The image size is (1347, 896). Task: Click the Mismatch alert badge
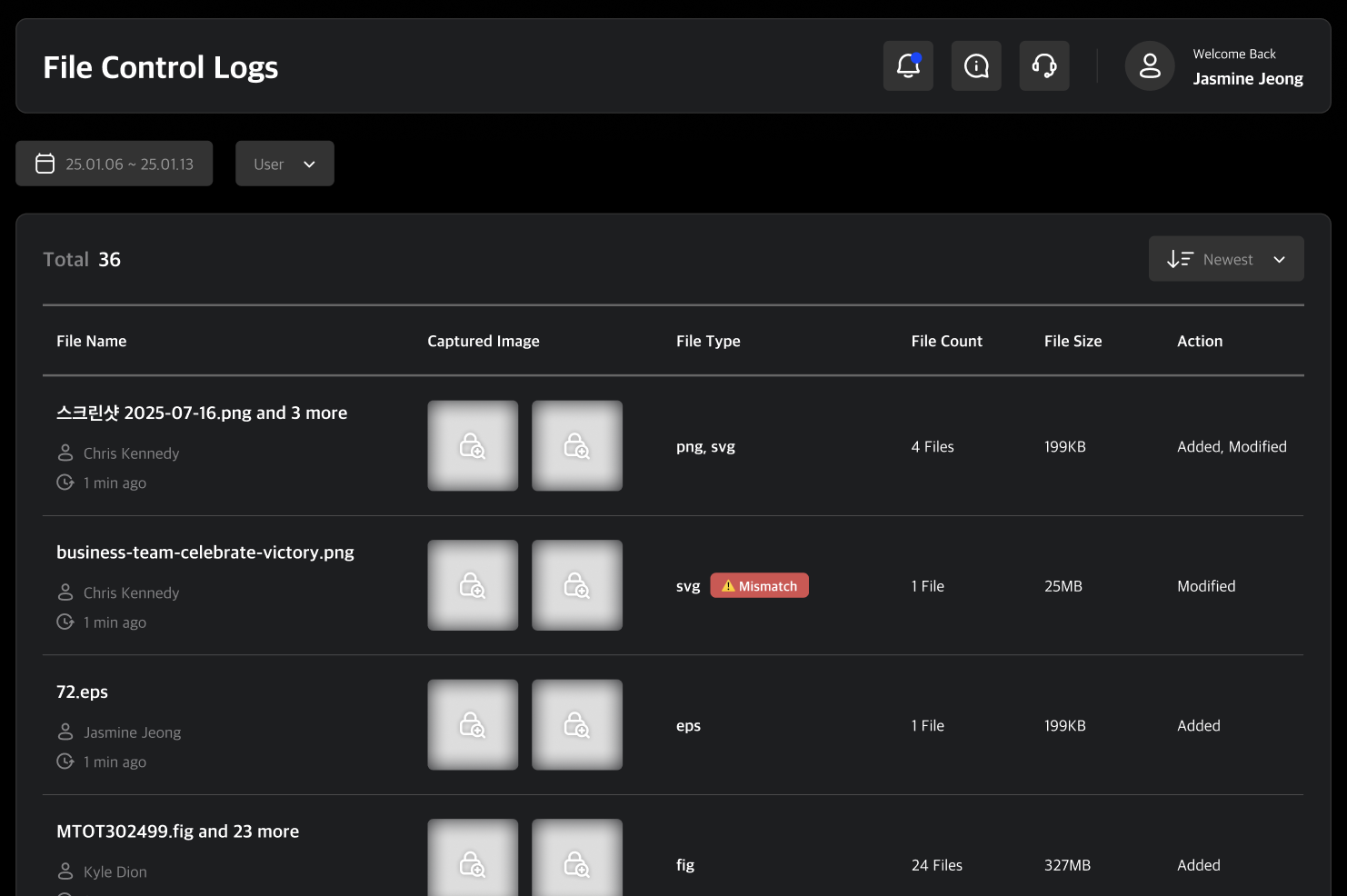(x=759, y=585)
